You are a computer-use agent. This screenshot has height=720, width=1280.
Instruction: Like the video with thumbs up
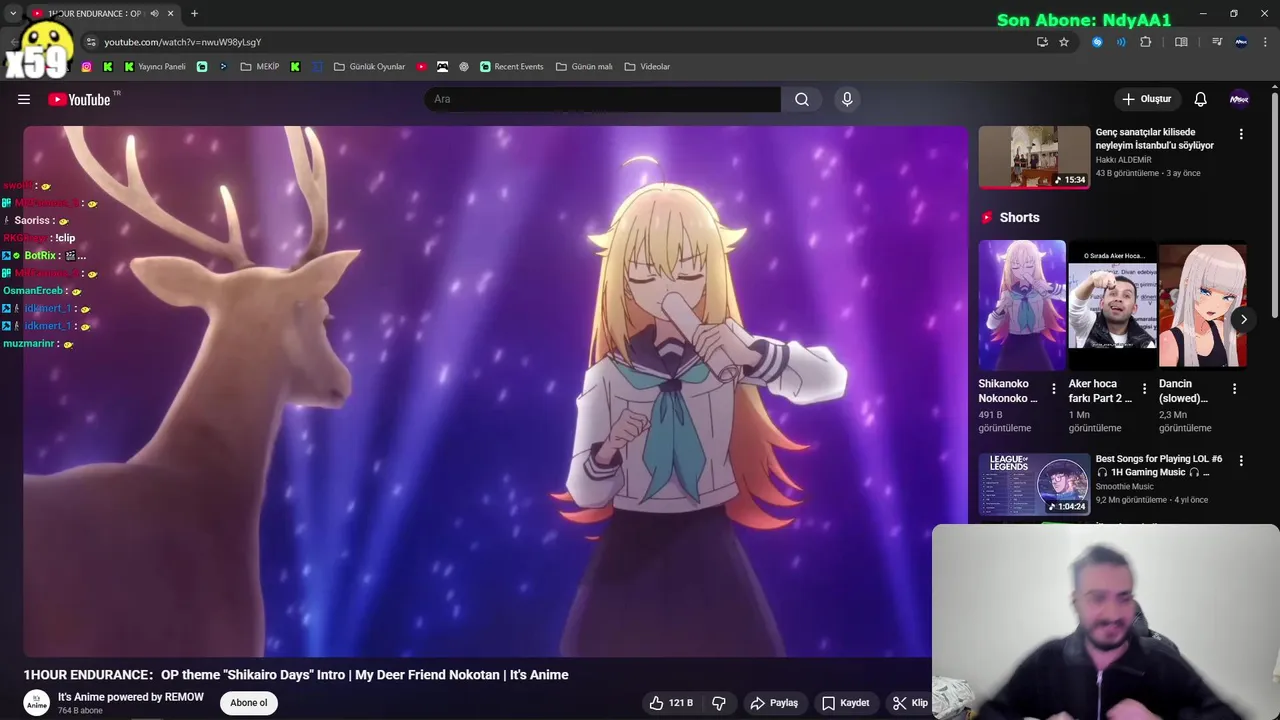(671, 703)
